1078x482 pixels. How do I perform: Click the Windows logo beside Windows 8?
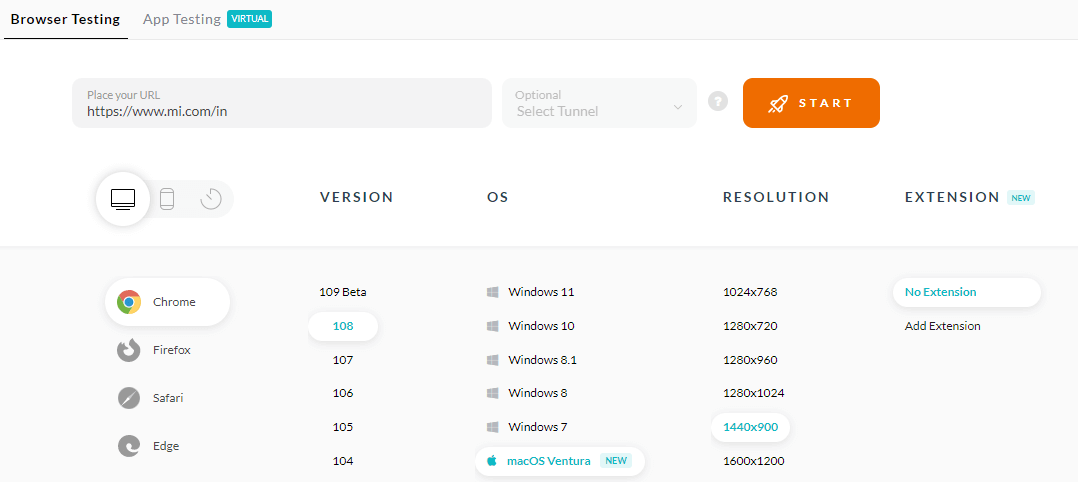(492, 393)
